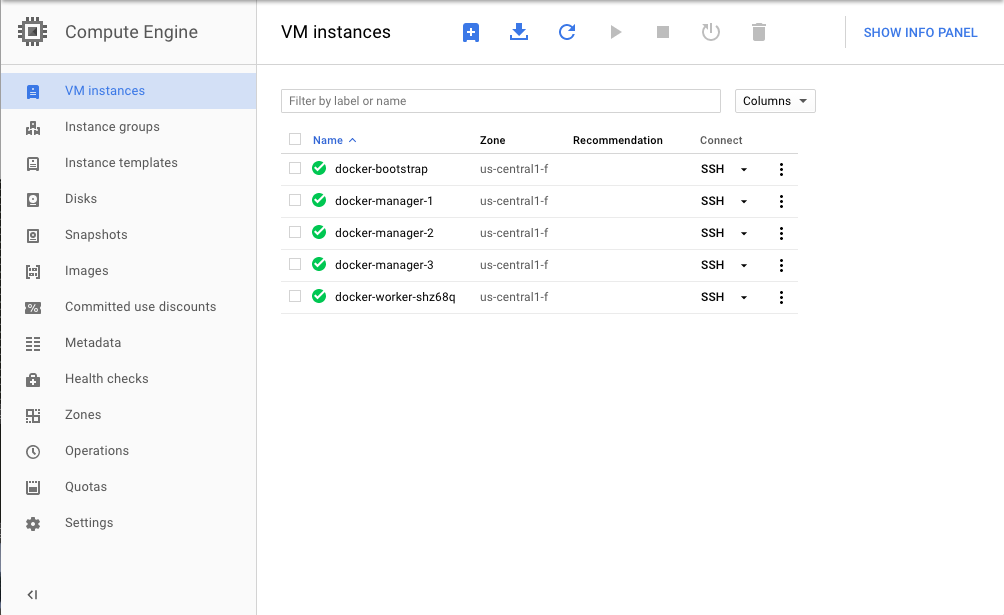Expand SSH options for docker-manager-1

(744, 202)
